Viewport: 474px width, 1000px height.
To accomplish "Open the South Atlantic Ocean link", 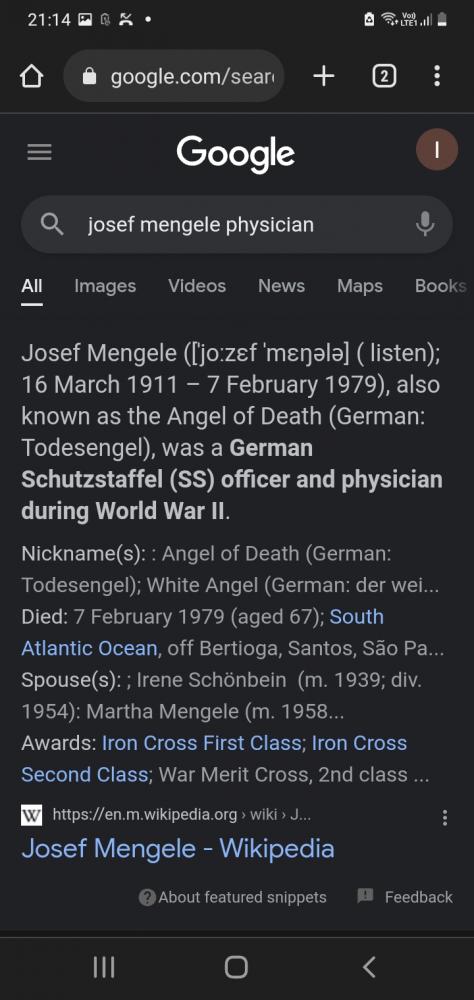I will click(x=203, y=632).
